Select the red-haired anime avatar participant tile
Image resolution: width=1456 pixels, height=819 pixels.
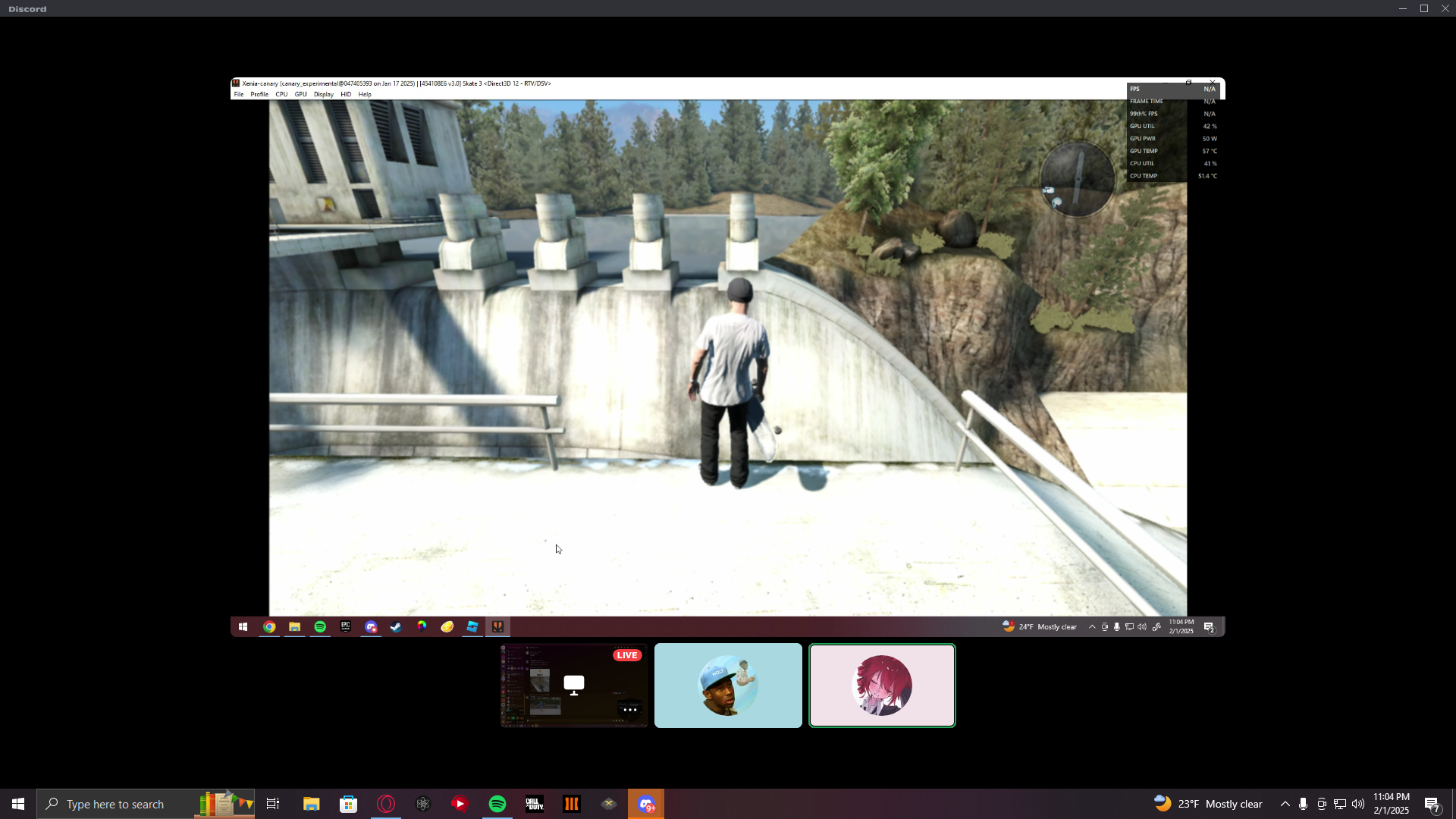882,686
